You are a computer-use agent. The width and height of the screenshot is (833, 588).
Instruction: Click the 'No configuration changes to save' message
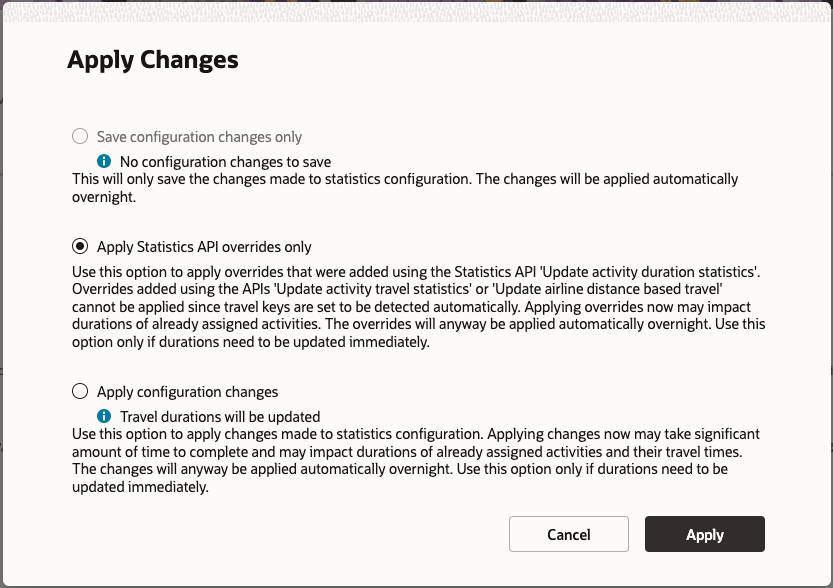point(225,161)
